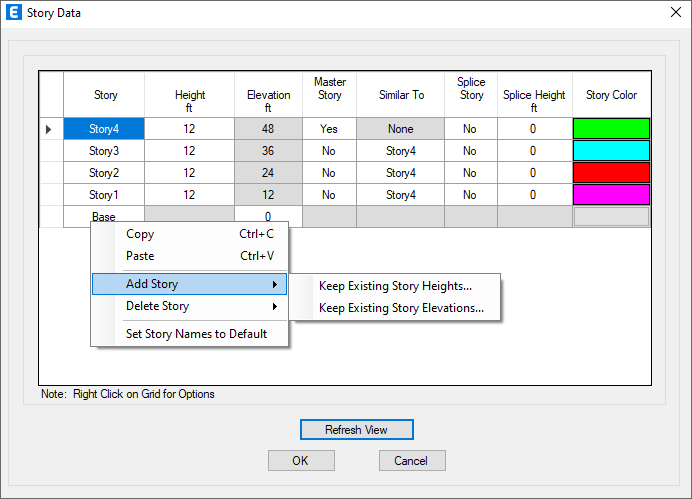
Task: Select the Story1 Height cell
Action: (189, 195)
